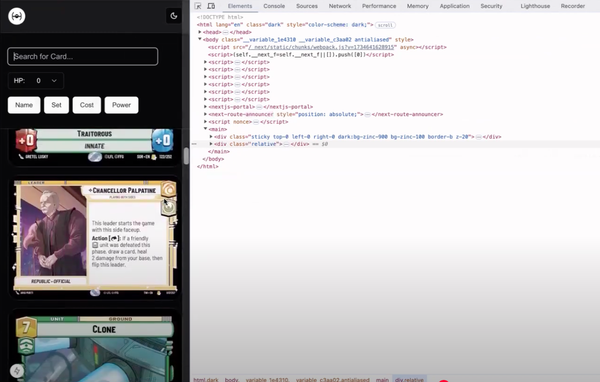Switch to the Network tab
The image size is (600, 382).
click(x=340, y=6)
